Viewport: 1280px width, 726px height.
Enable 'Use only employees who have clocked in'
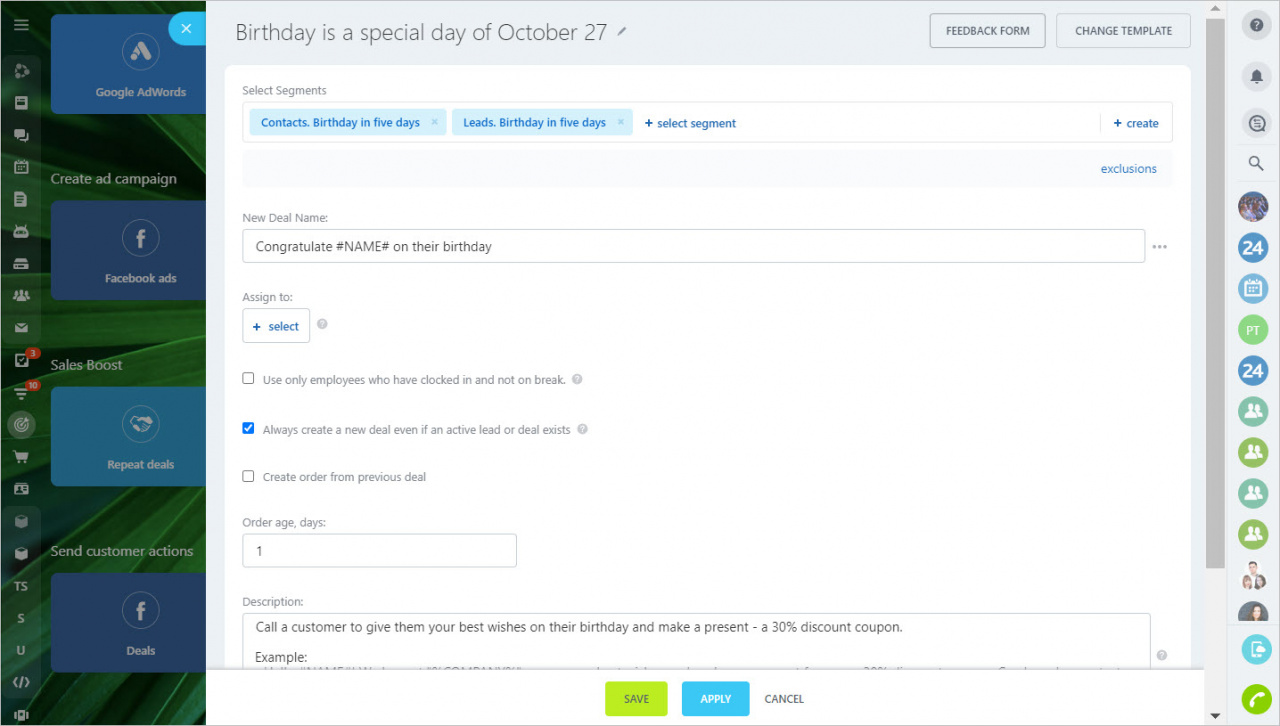point(248,379)
